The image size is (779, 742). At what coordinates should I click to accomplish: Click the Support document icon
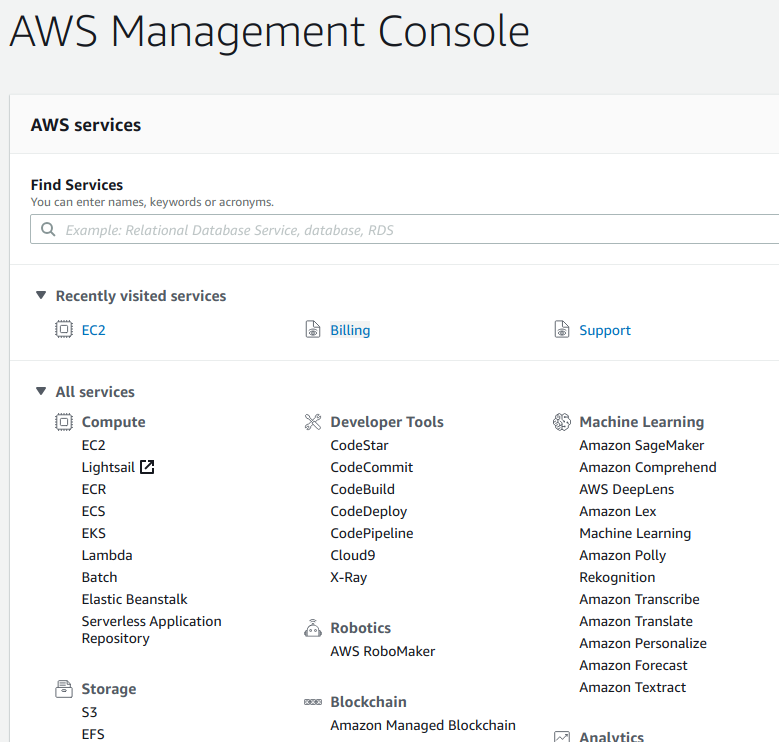(x=561, y=329)
